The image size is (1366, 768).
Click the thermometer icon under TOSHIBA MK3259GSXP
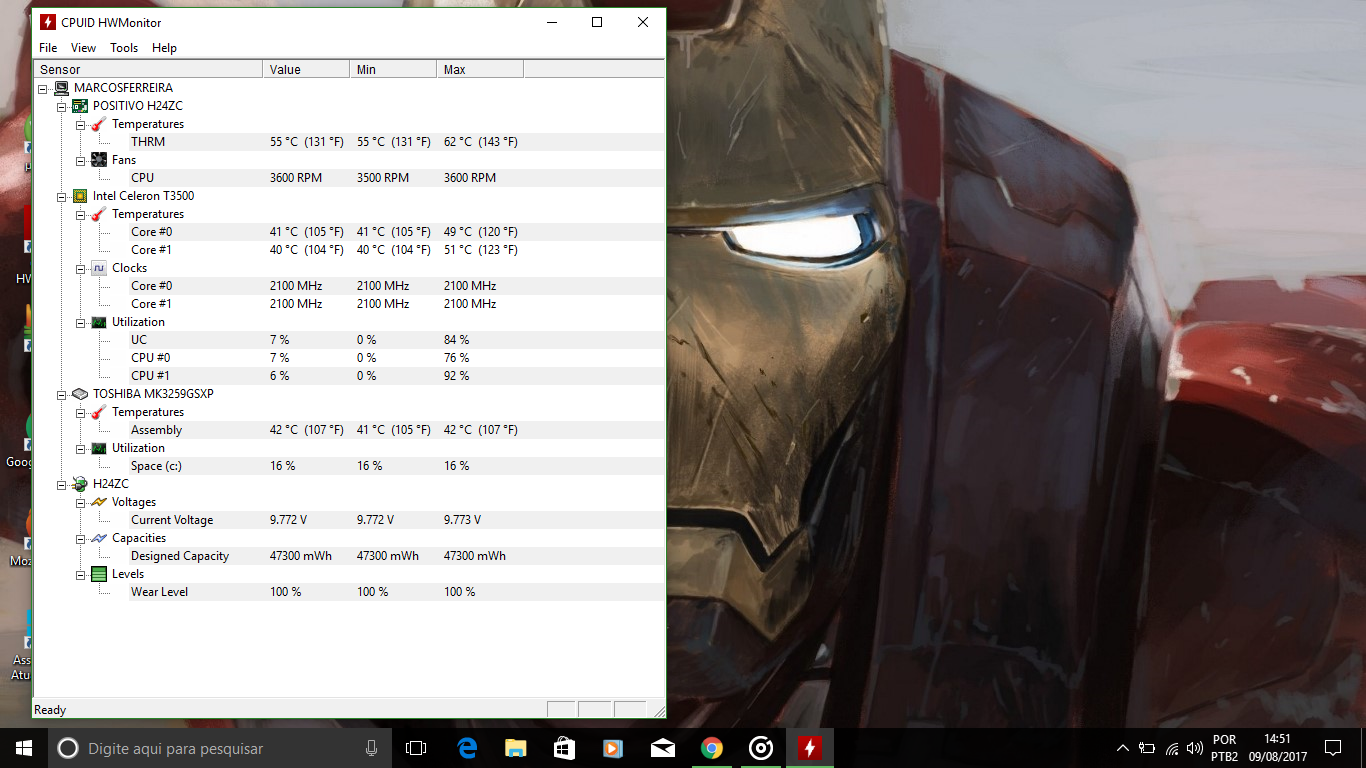click(x=98, y=412)
